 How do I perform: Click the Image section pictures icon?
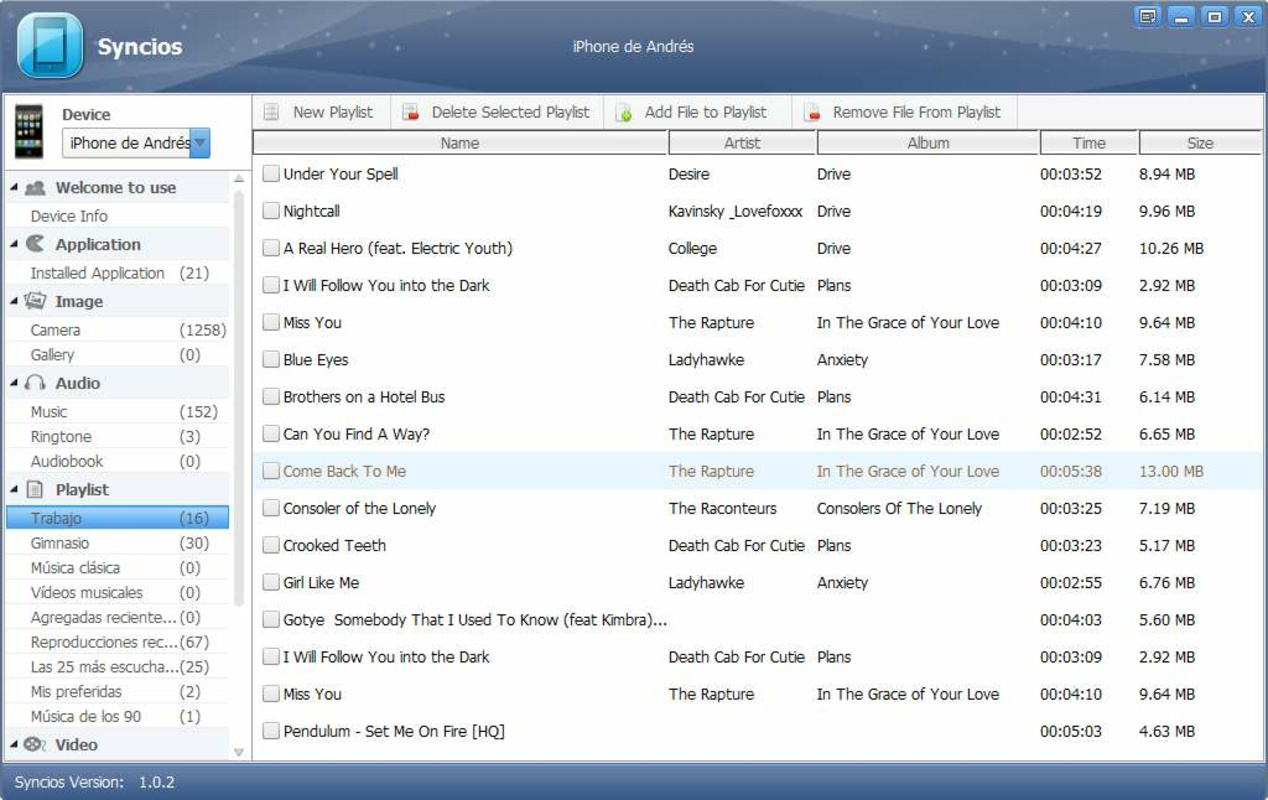coord(35,301)
